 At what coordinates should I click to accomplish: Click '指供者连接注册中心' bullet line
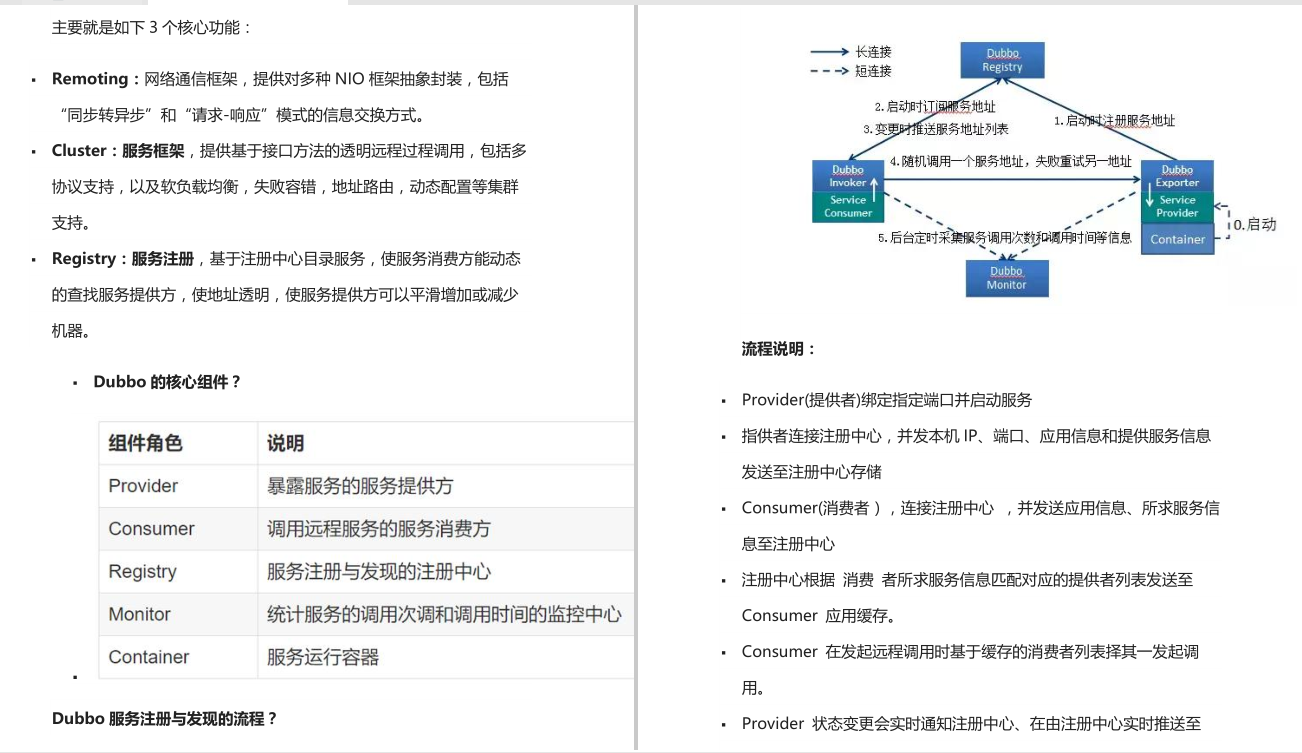pos(976,436)
